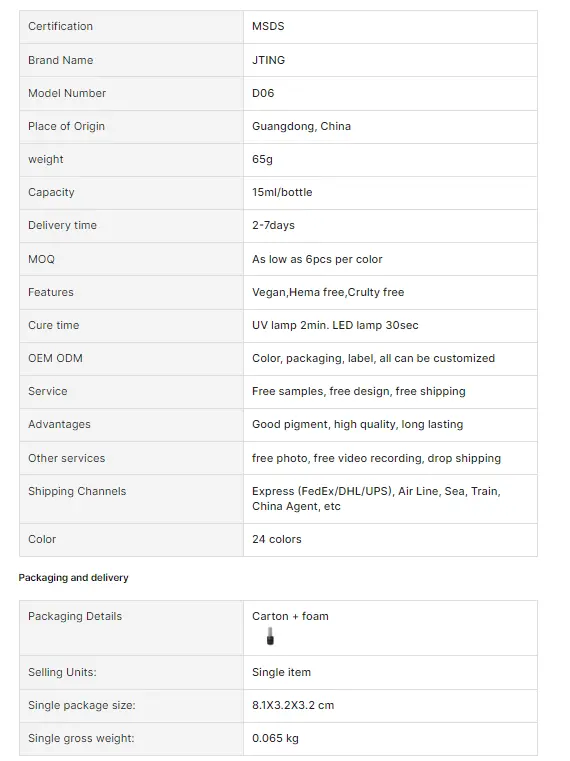The image size is (570, 761).
Task: Select the MSDS certification value
Action: click(x=268, y=26)
